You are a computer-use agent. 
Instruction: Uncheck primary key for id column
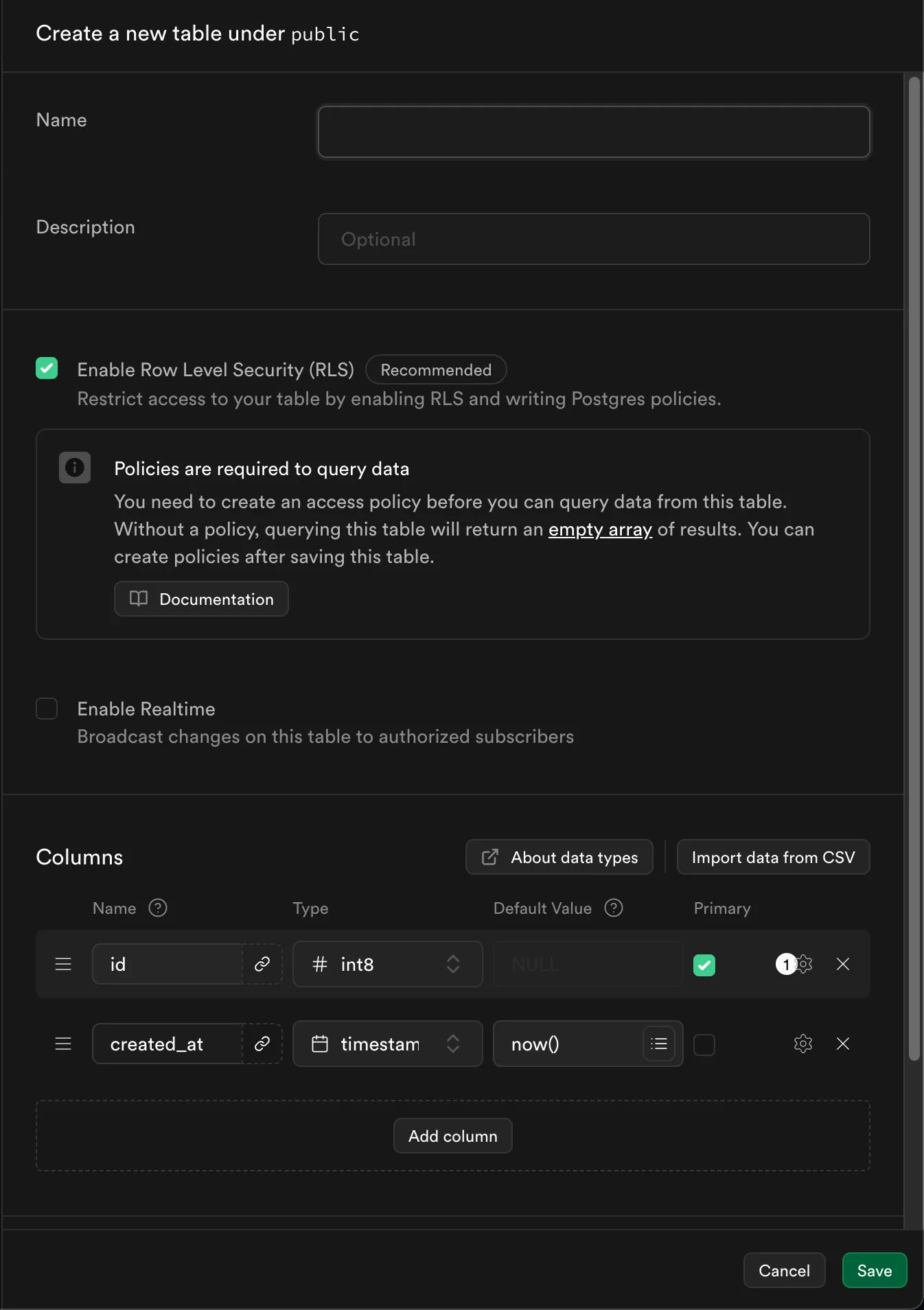click(704, 965)
